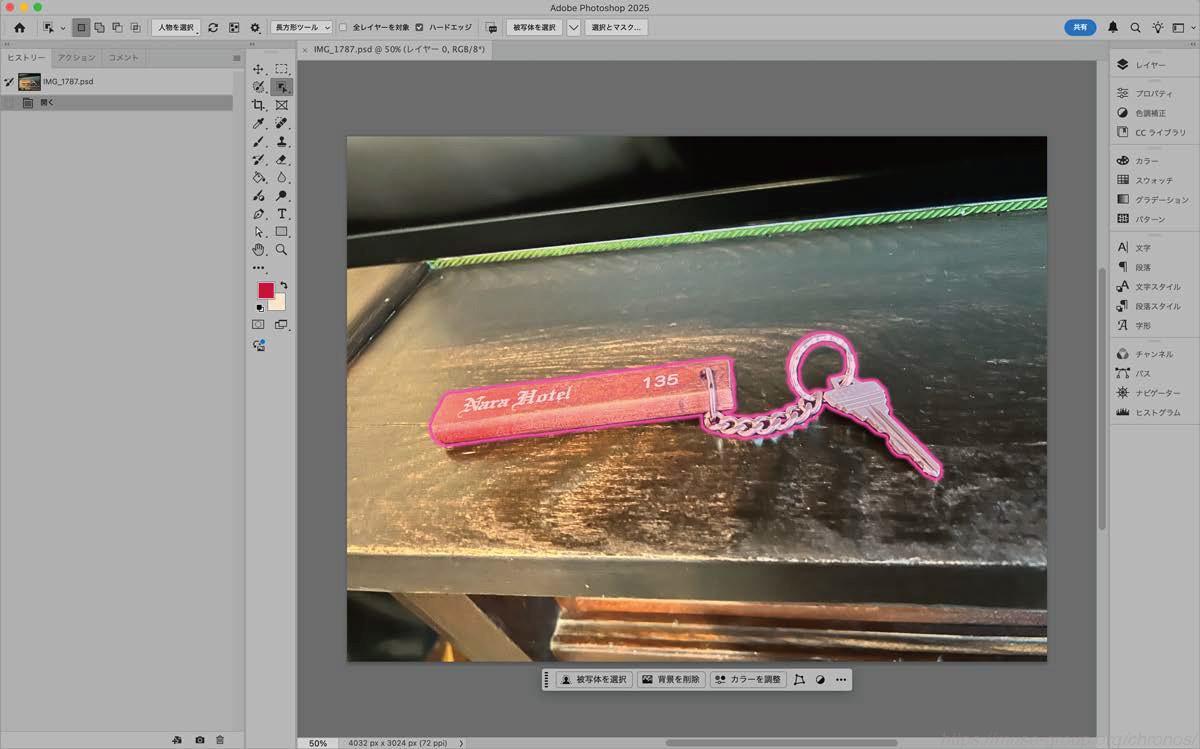Select the Eraser tool
The height and width of the screenshot is (749, 1200).
click(282, 159)
